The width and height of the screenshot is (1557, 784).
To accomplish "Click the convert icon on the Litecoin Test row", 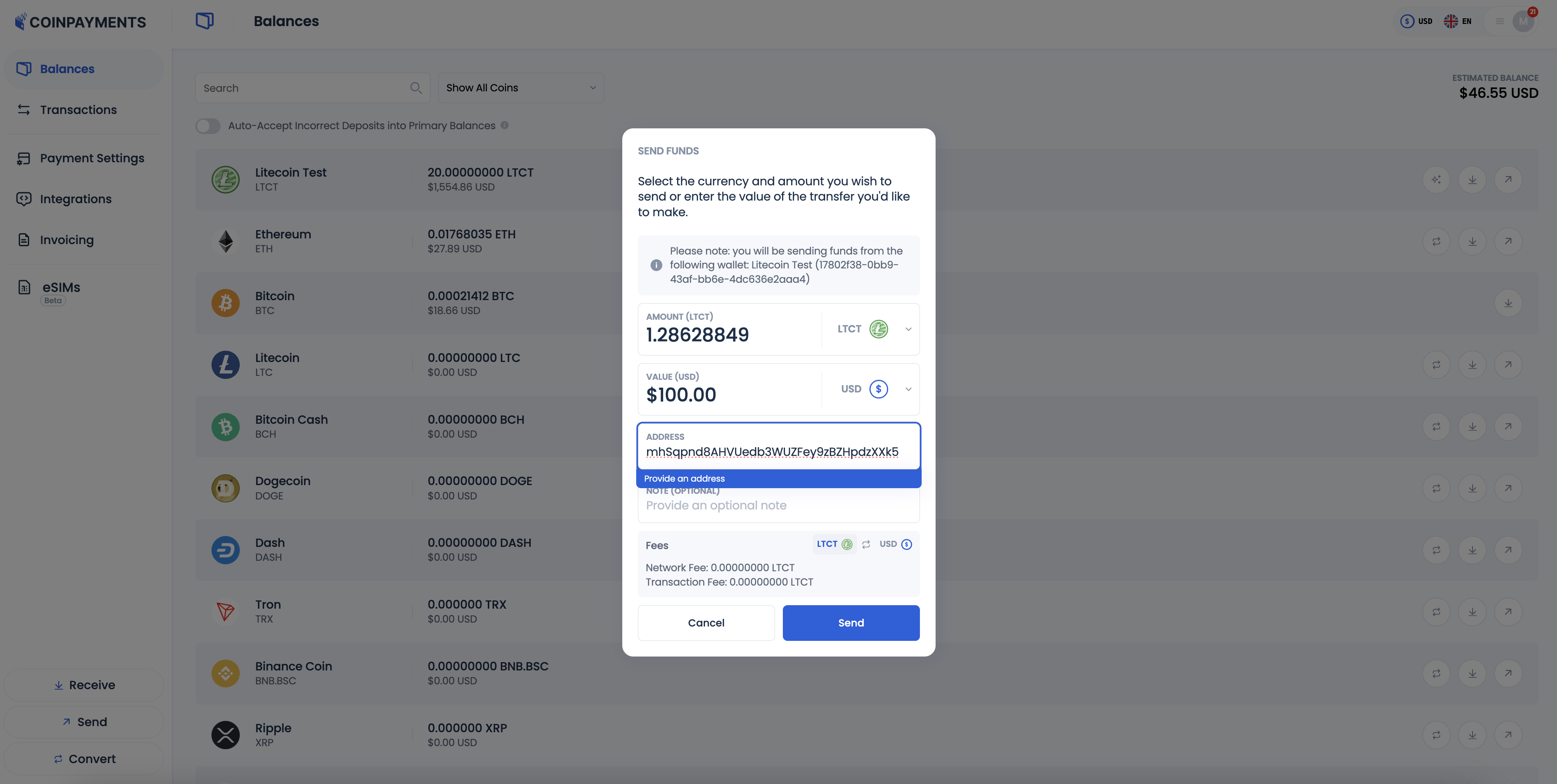I will tap(1436, 179).
